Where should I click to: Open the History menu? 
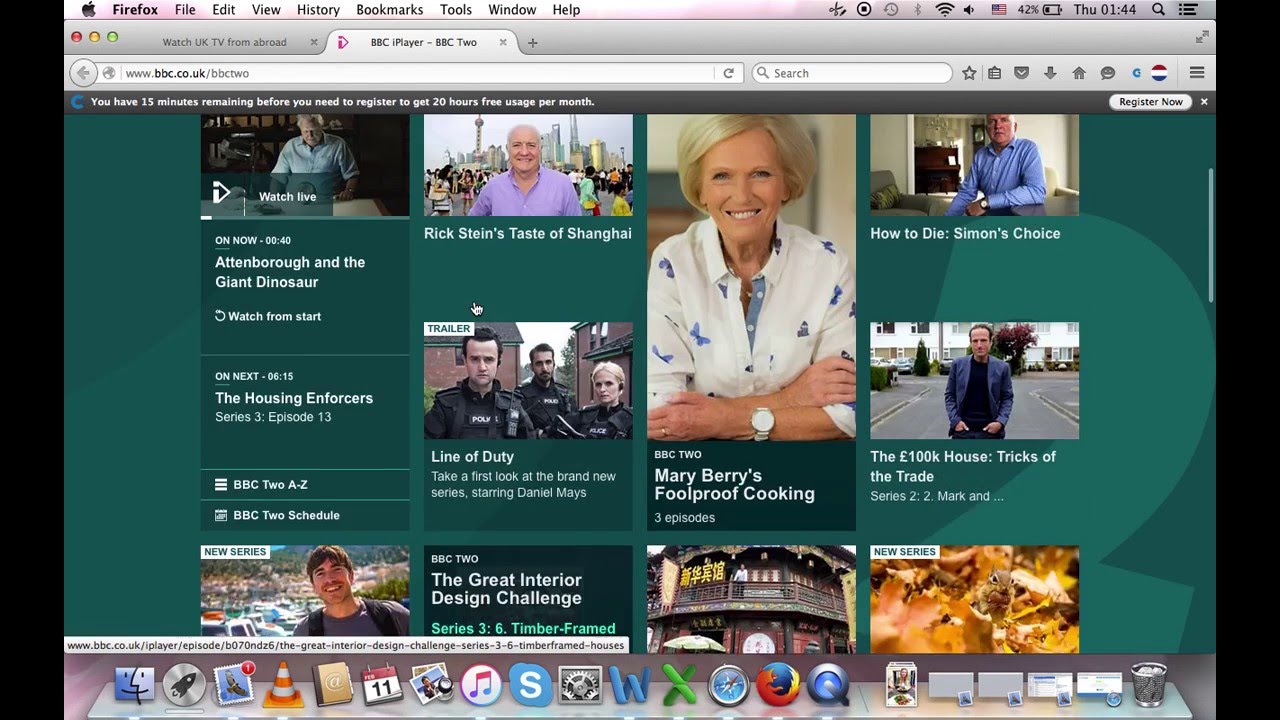tap(318, 9)
